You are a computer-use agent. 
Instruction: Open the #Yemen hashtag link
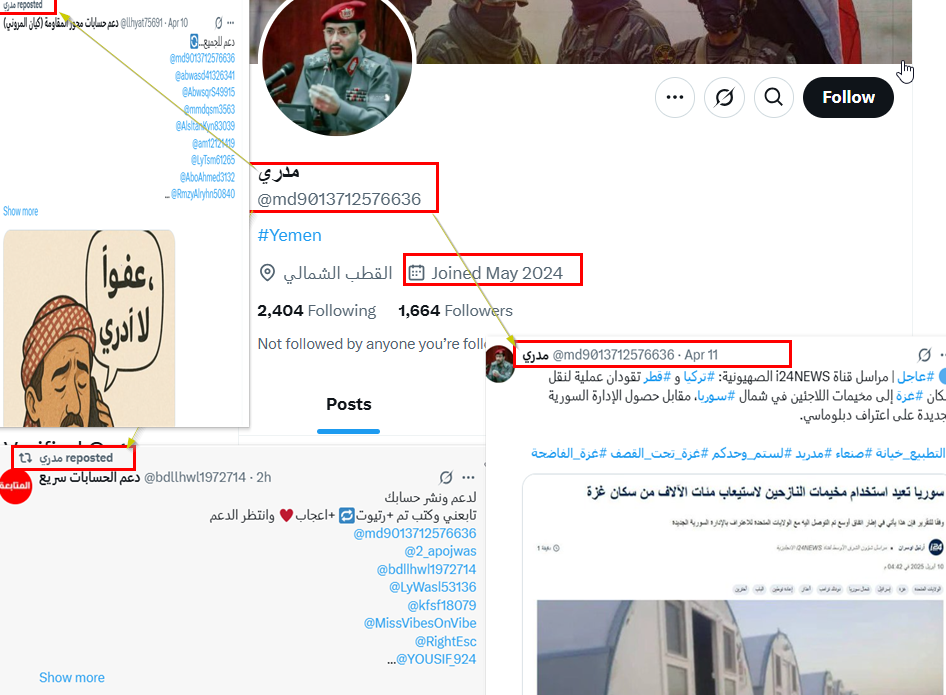pyautogui.click(x=290, y=235)
